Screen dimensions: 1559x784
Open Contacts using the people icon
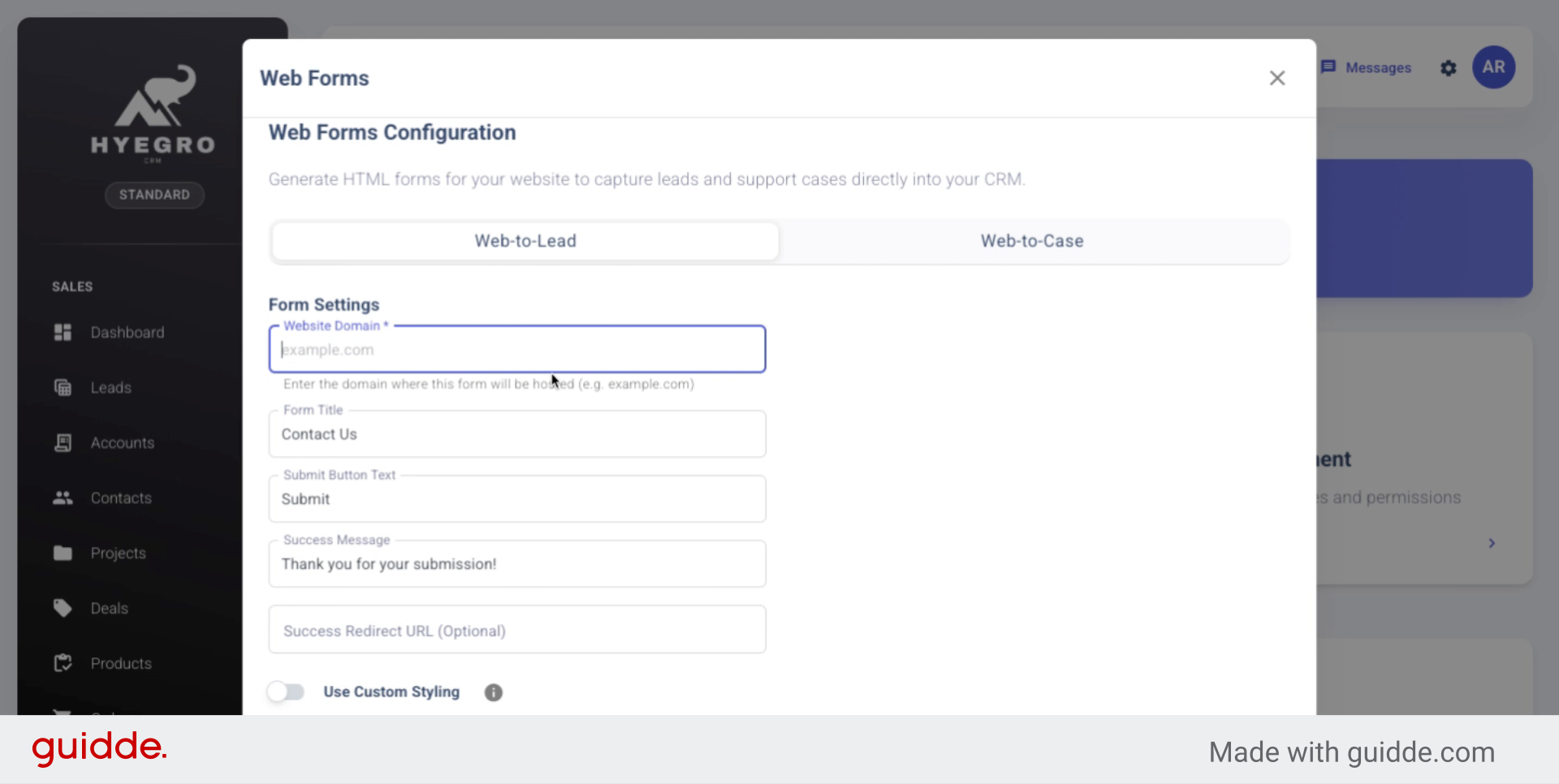coord(63,498)
